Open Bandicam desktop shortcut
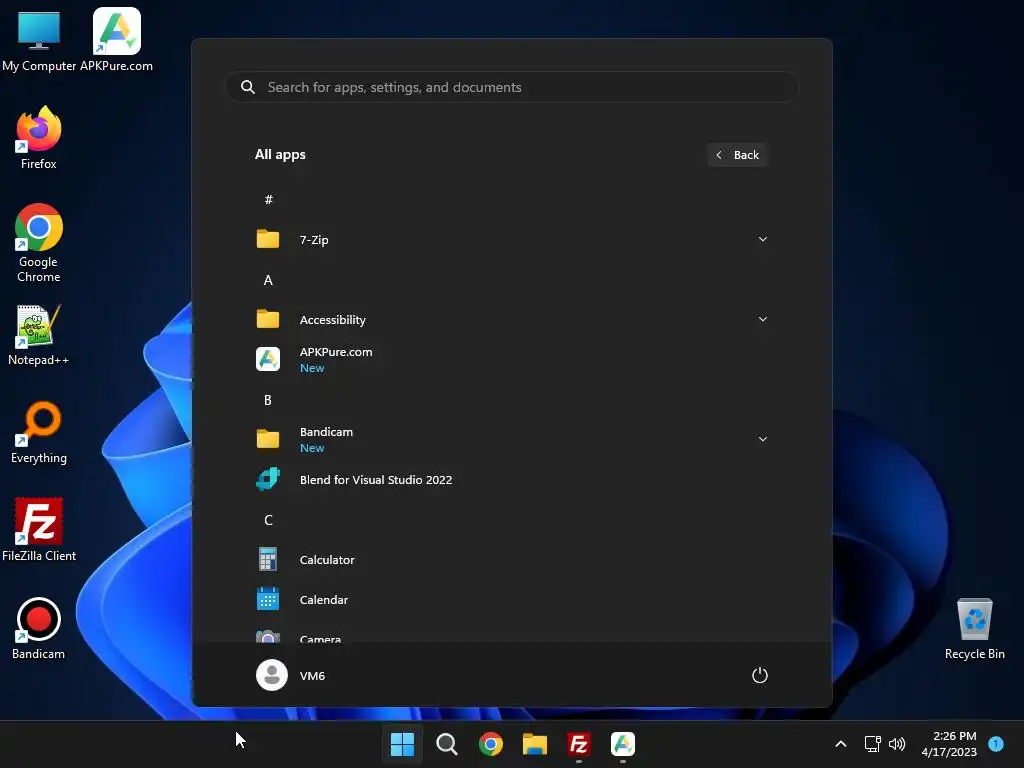The width and height of the screenshot is (1024, 768). pos(39,628)
